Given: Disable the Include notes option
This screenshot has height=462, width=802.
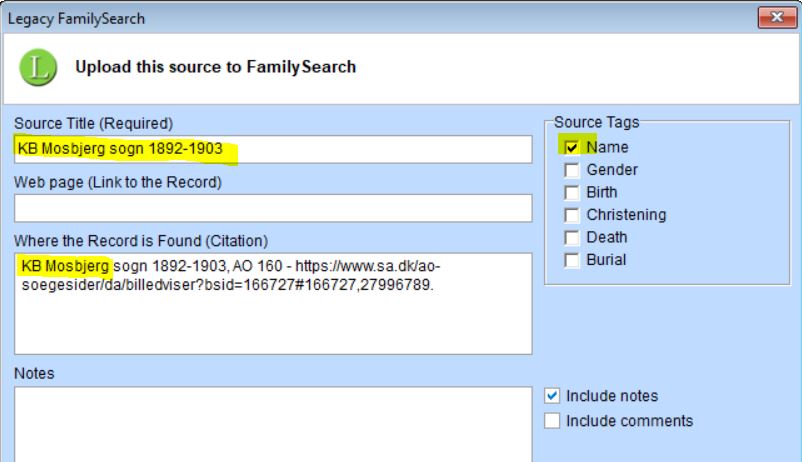Looking at the screenshot, I should tap(552, 395).
